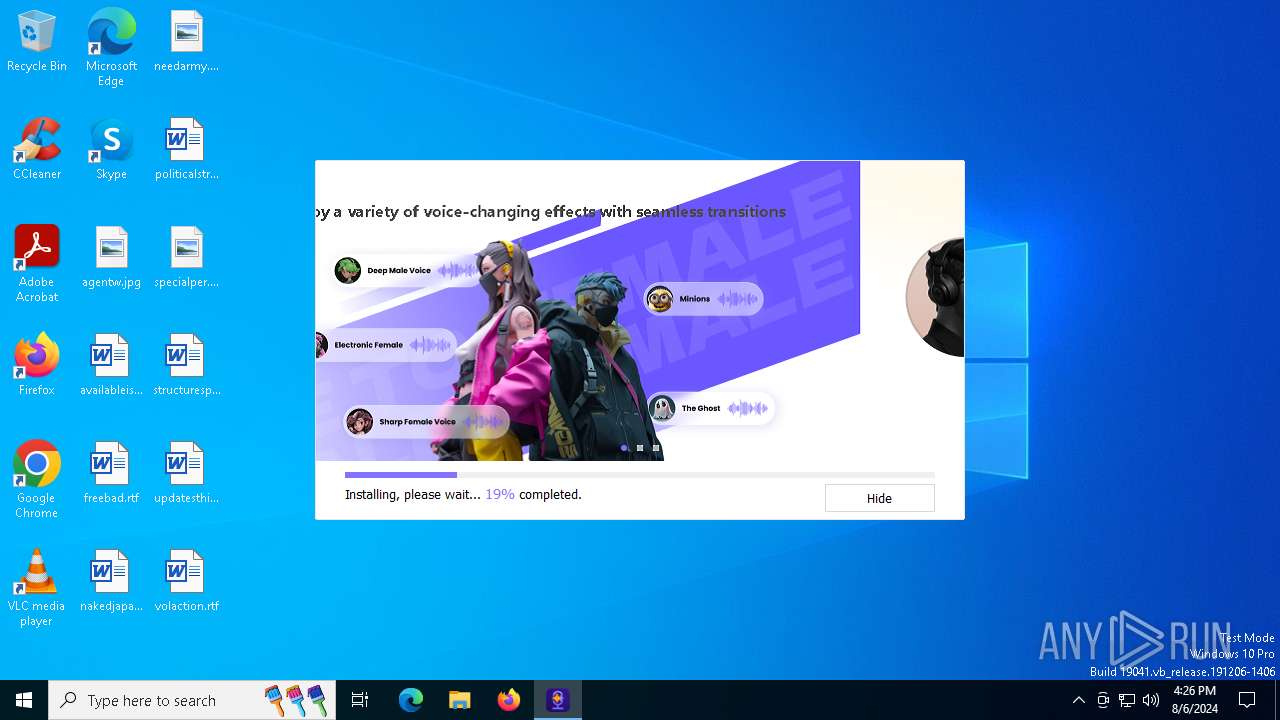The image size is (1280, 720).
Task: Click the installer progress bar
Action: click(639, 475)
